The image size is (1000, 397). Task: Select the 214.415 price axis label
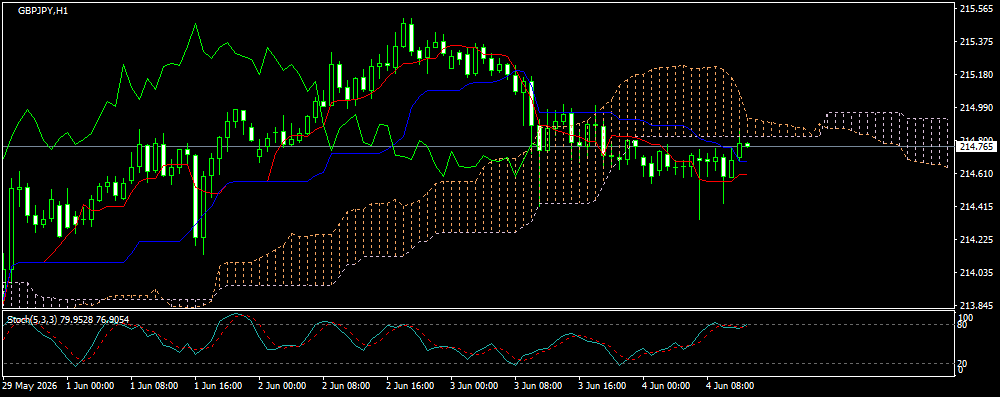[976, 207]
